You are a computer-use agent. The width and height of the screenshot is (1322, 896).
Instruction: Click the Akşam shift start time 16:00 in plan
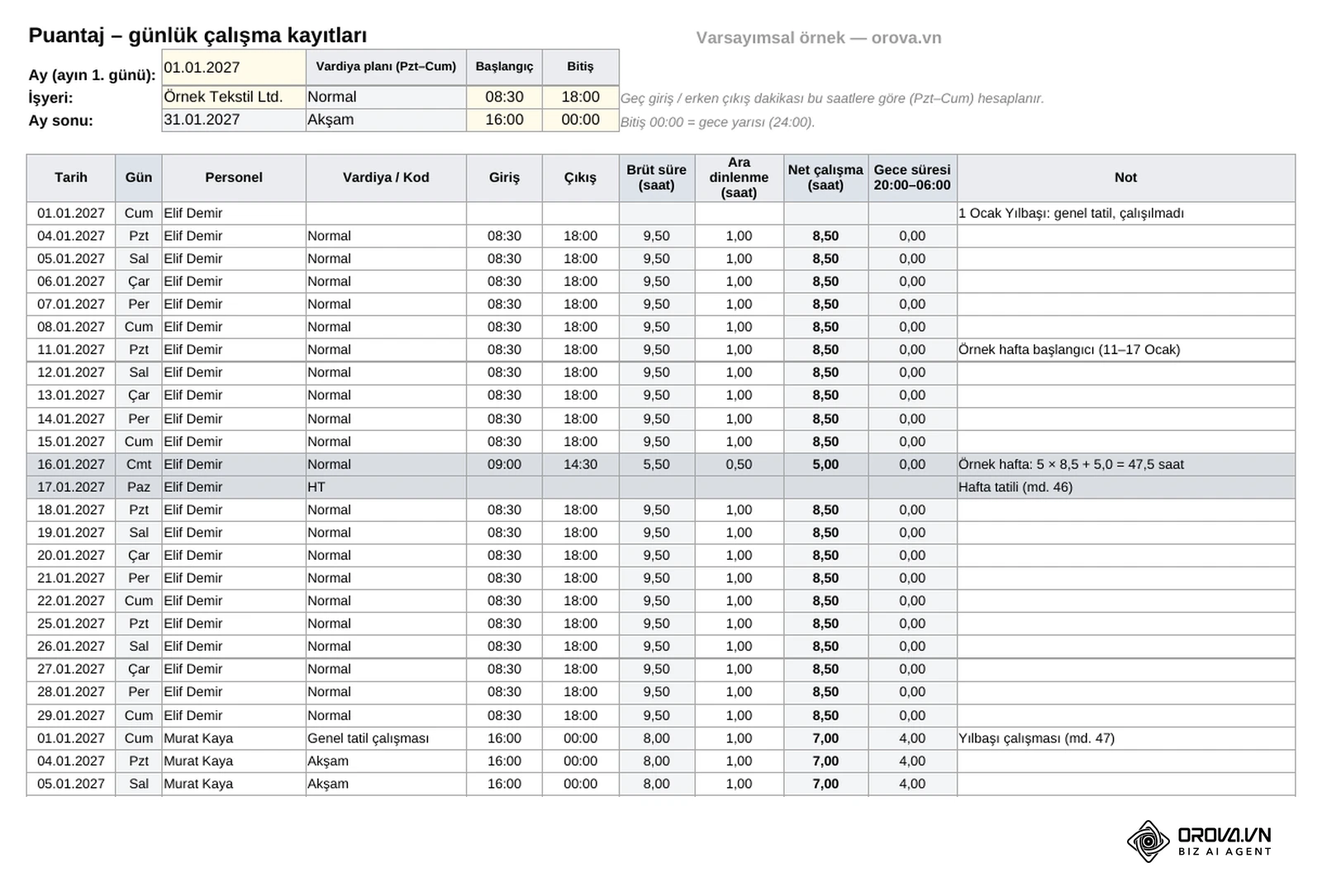point(504,120)
